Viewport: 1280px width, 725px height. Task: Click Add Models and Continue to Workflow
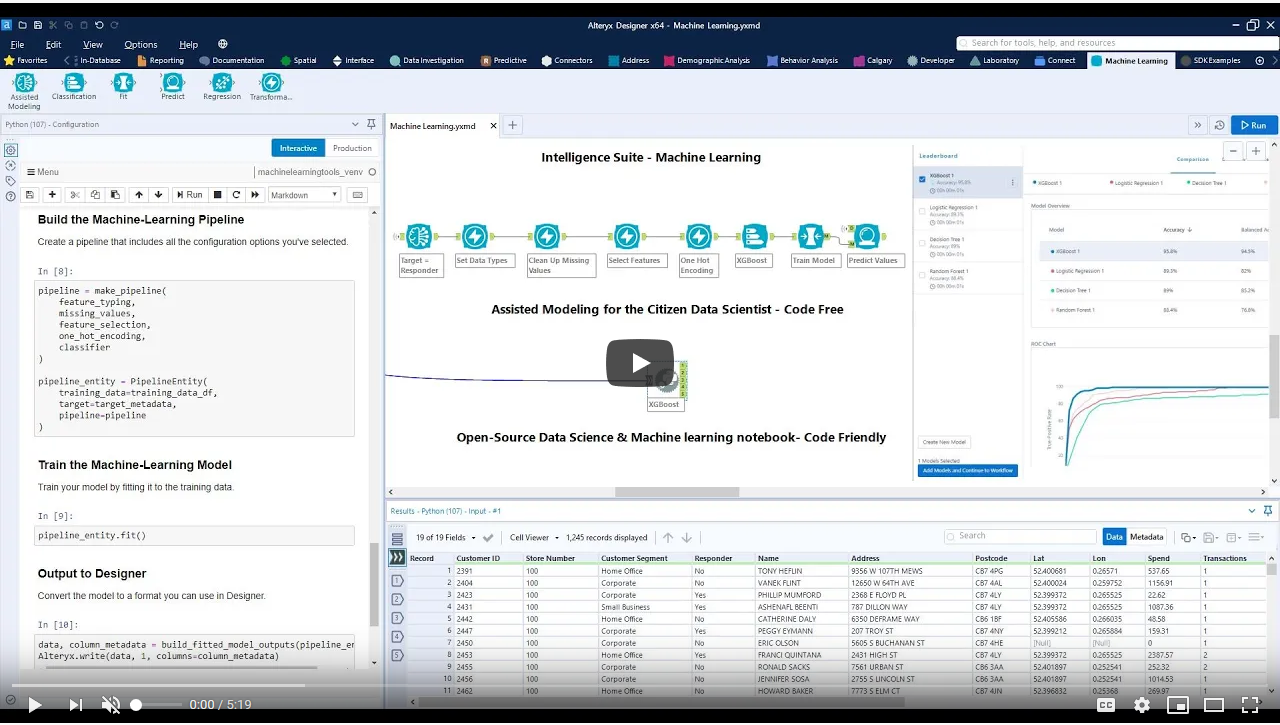point(968,470)
